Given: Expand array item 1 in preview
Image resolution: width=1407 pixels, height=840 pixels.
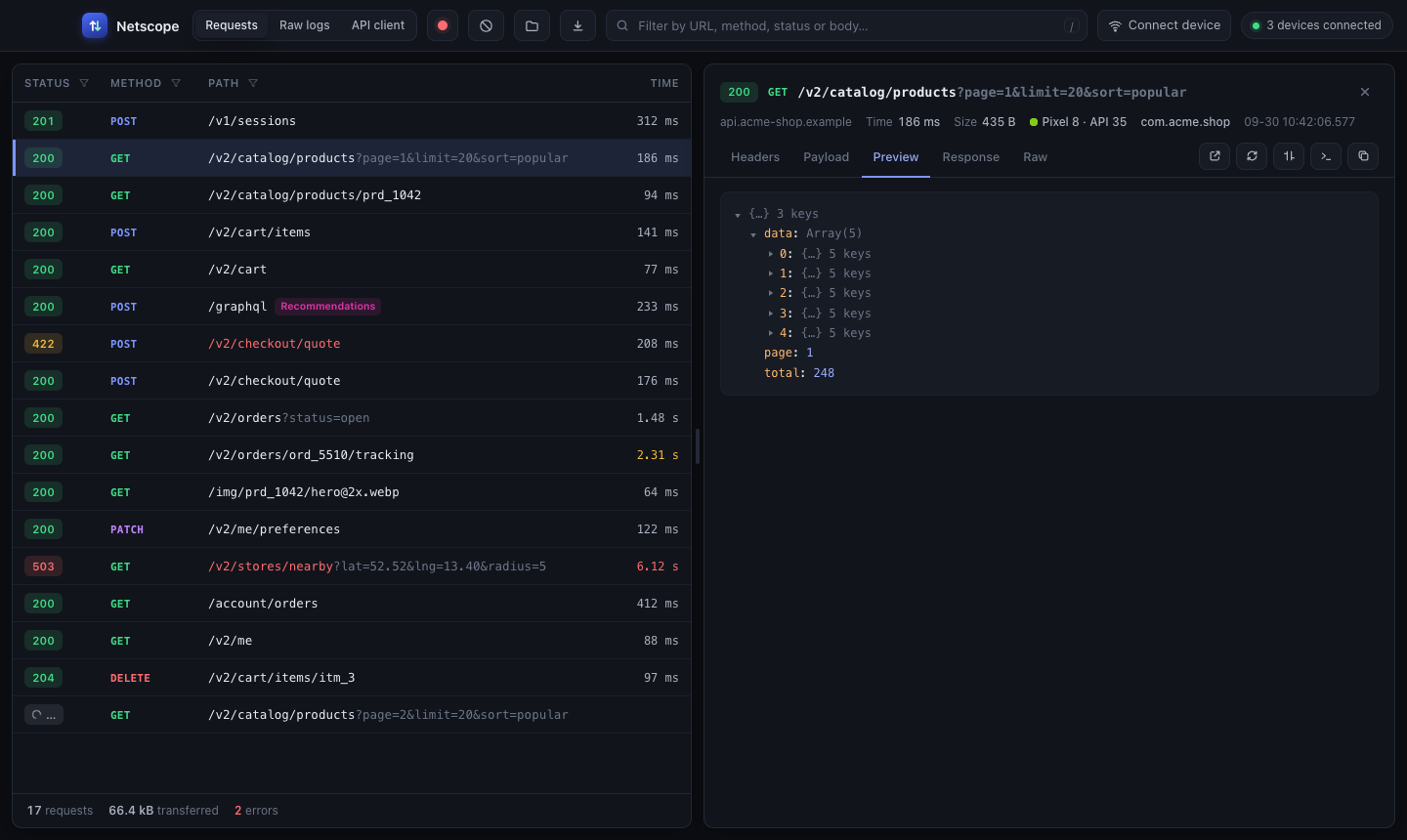Looking at the screenshot, I should tap(770, 273).
